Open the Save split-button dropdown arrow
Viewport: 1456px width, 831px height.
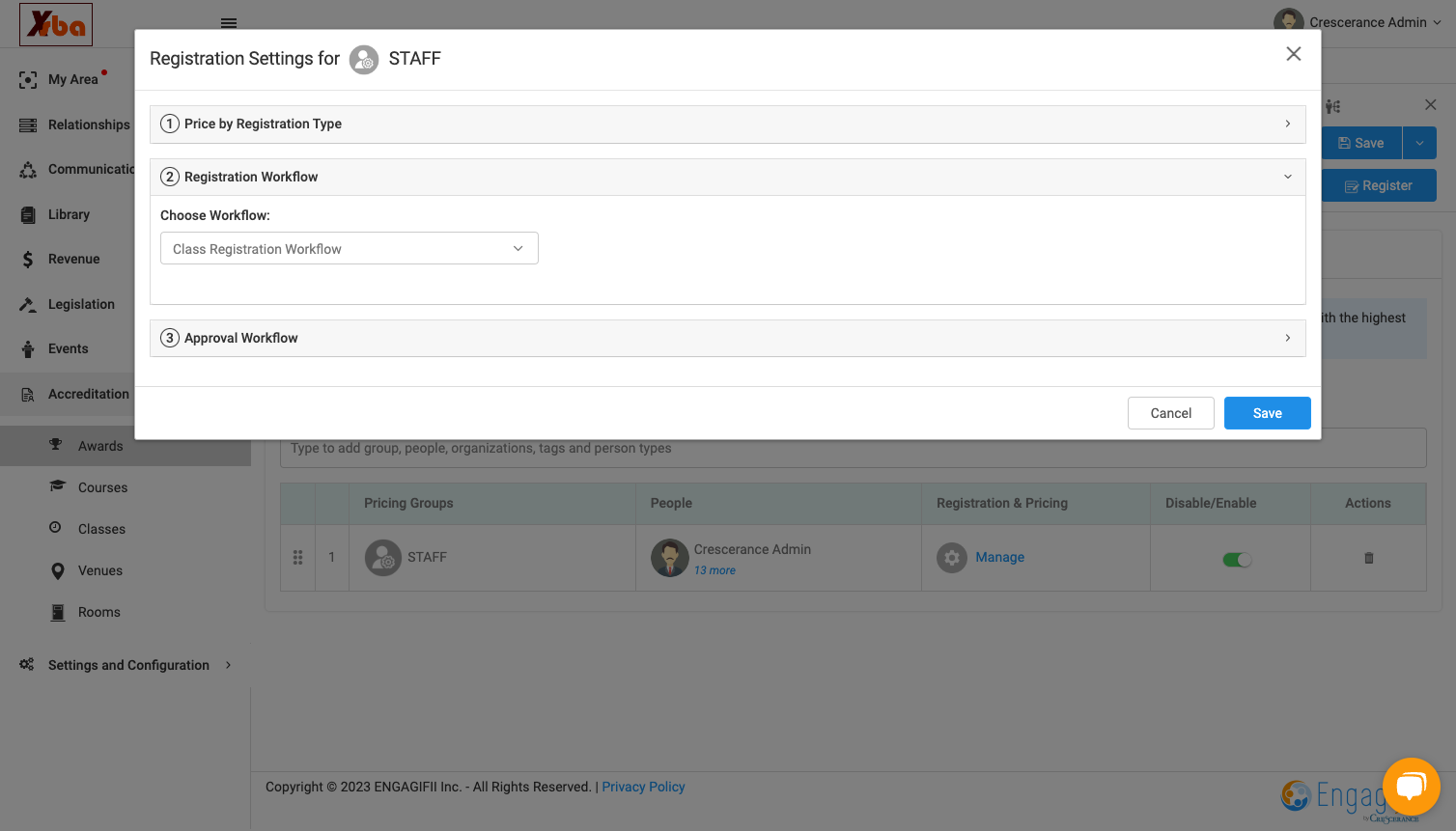click(x=1419, y=143)
